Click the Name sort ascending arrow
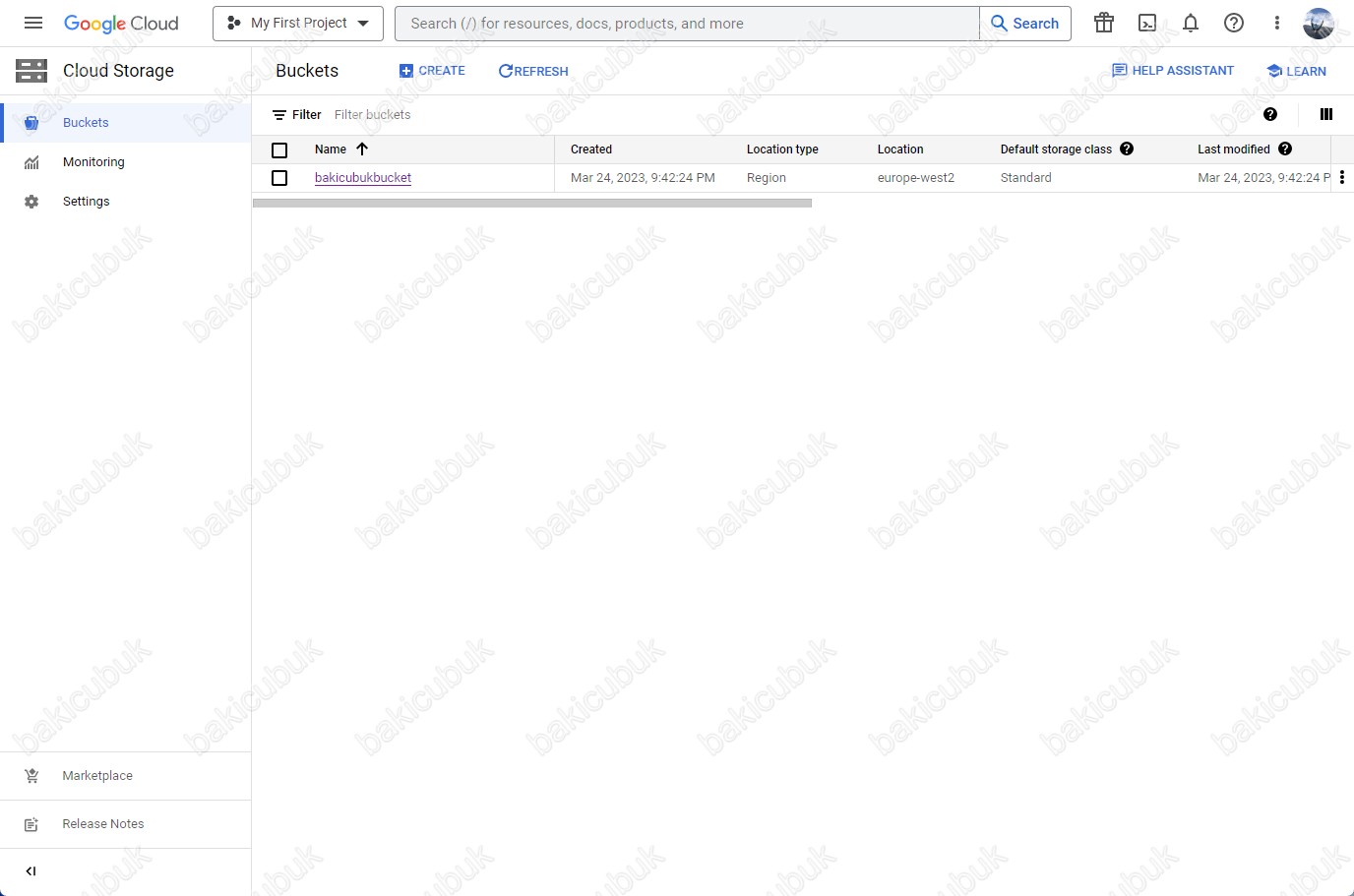The width and height of the screenshot is (1354, 896). tap(362, 149)
